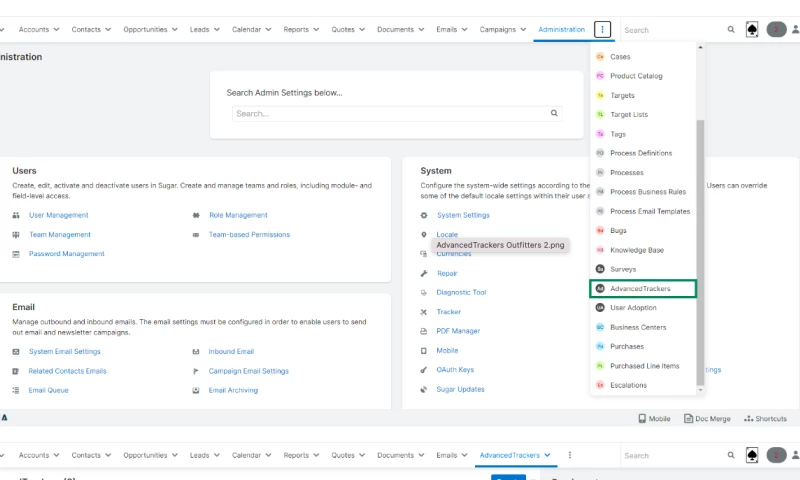Viewport: 800px width, 480px height.
Task: Open red notifications badge in AdvancedTrackers navbar
Action: (x=776, y=455)
